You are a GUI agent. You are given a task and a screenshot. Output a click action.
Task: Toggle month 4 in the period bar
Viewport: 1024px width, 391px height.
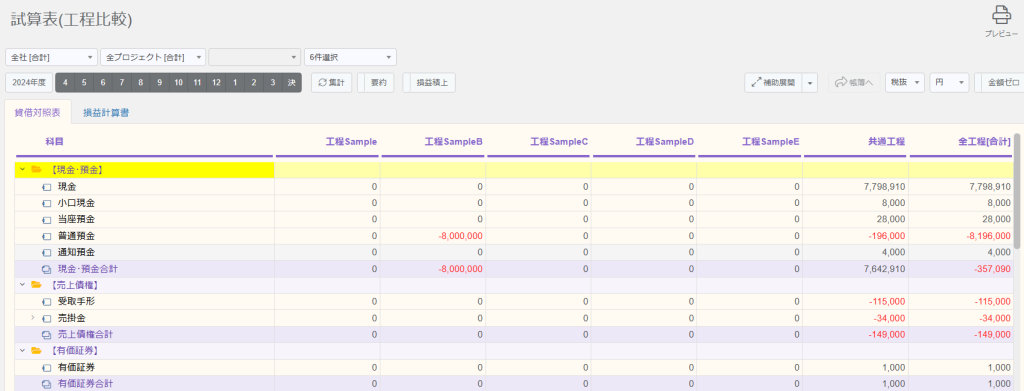click(x=65, y=83)
